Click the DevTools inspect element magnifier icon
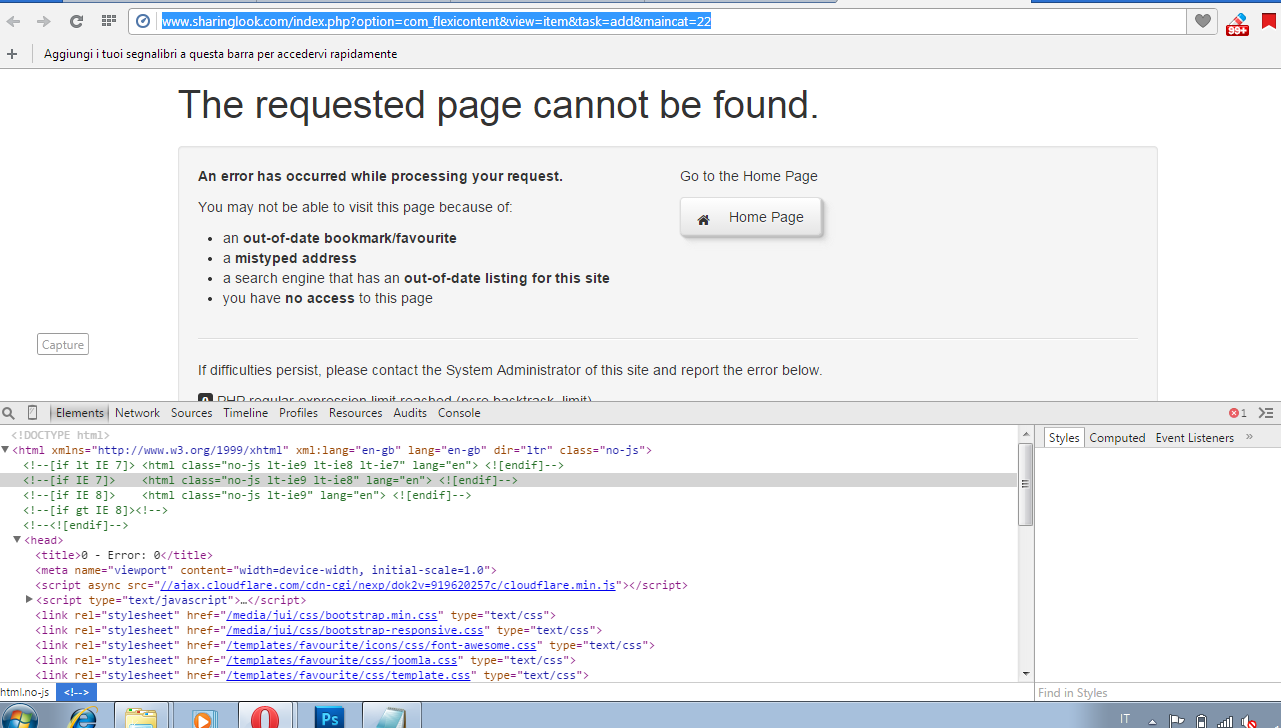1281x728 pixels. click(x=9, y=413)
